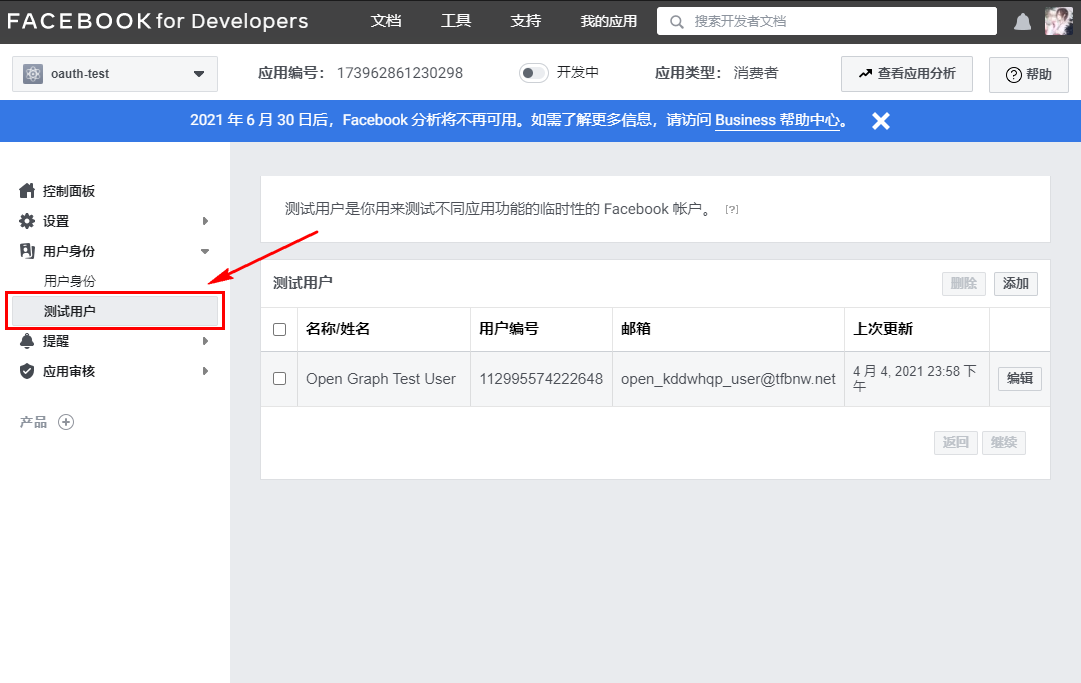The image size is (1081, 683).
Task: Expand the 应用审核 submenu arrow
Action: [205, 371]
